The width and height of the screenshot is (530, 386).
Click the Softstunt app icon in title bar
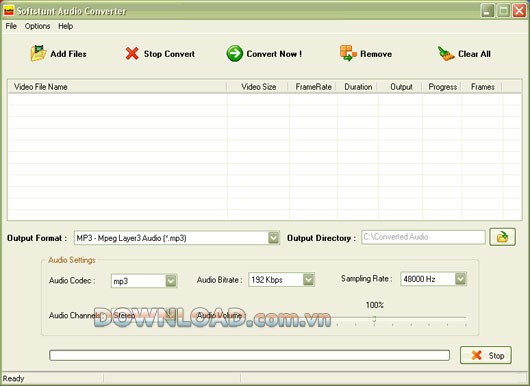click(x=9, y=11)
